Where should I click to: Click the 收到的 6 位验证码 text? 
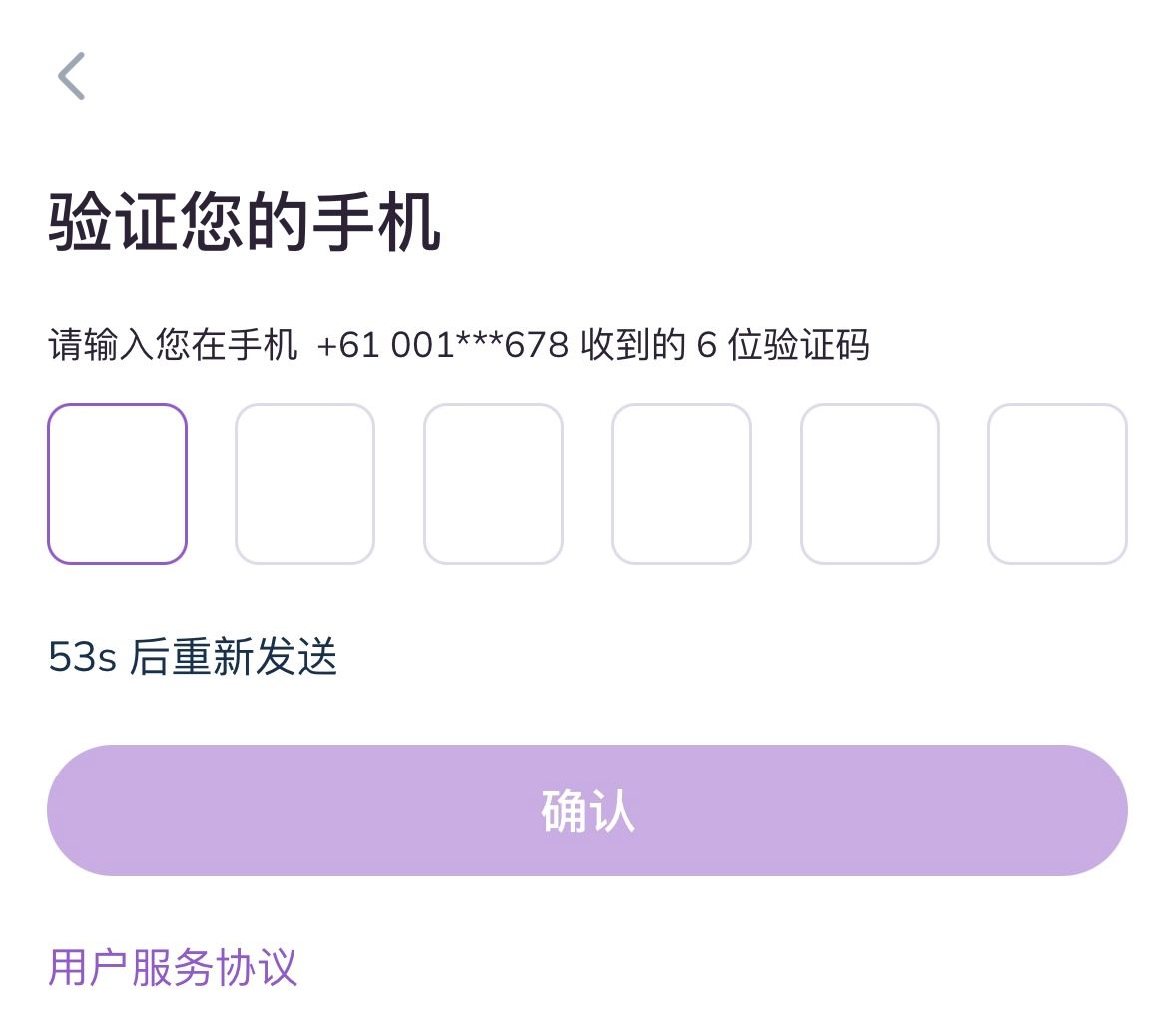[x=724, y=345]
